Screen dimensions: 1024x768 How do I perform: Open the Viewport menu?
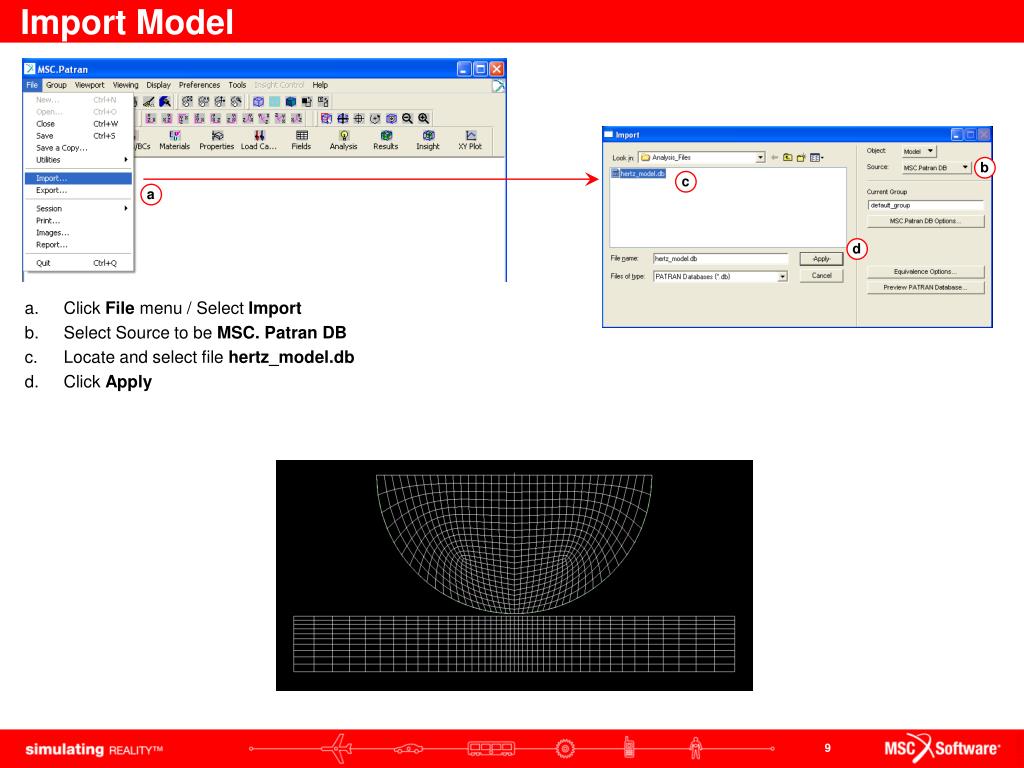(x=89, y=85)
